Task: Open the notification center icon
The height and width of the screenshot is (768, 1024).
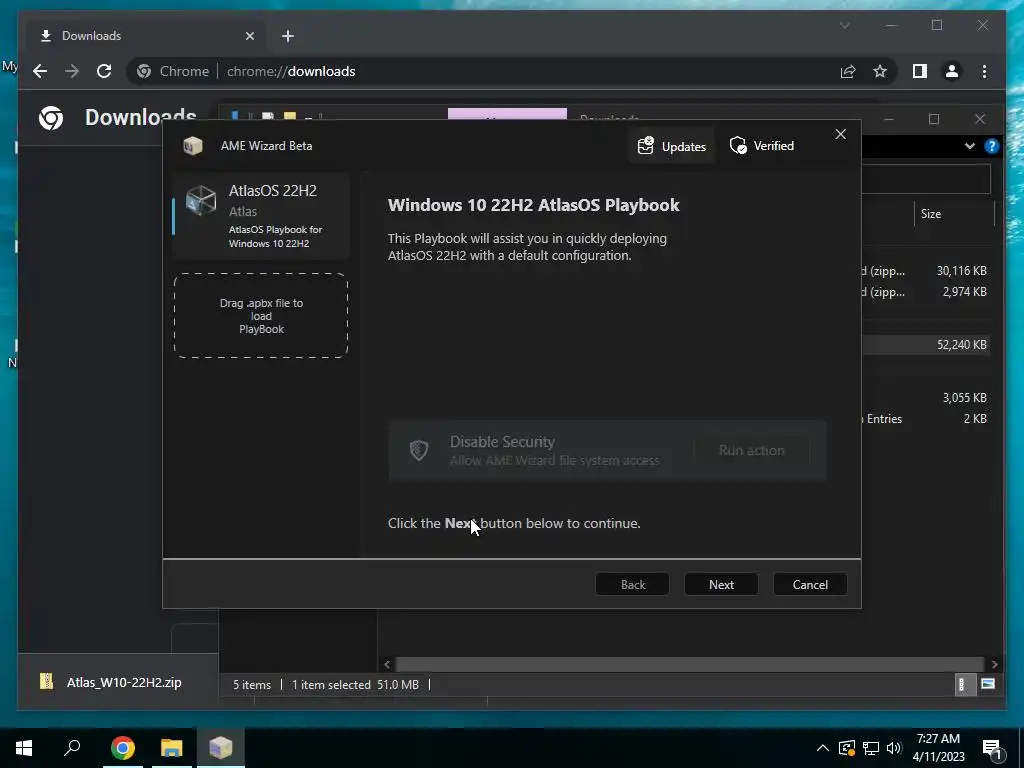Action: tap(992, 748)
